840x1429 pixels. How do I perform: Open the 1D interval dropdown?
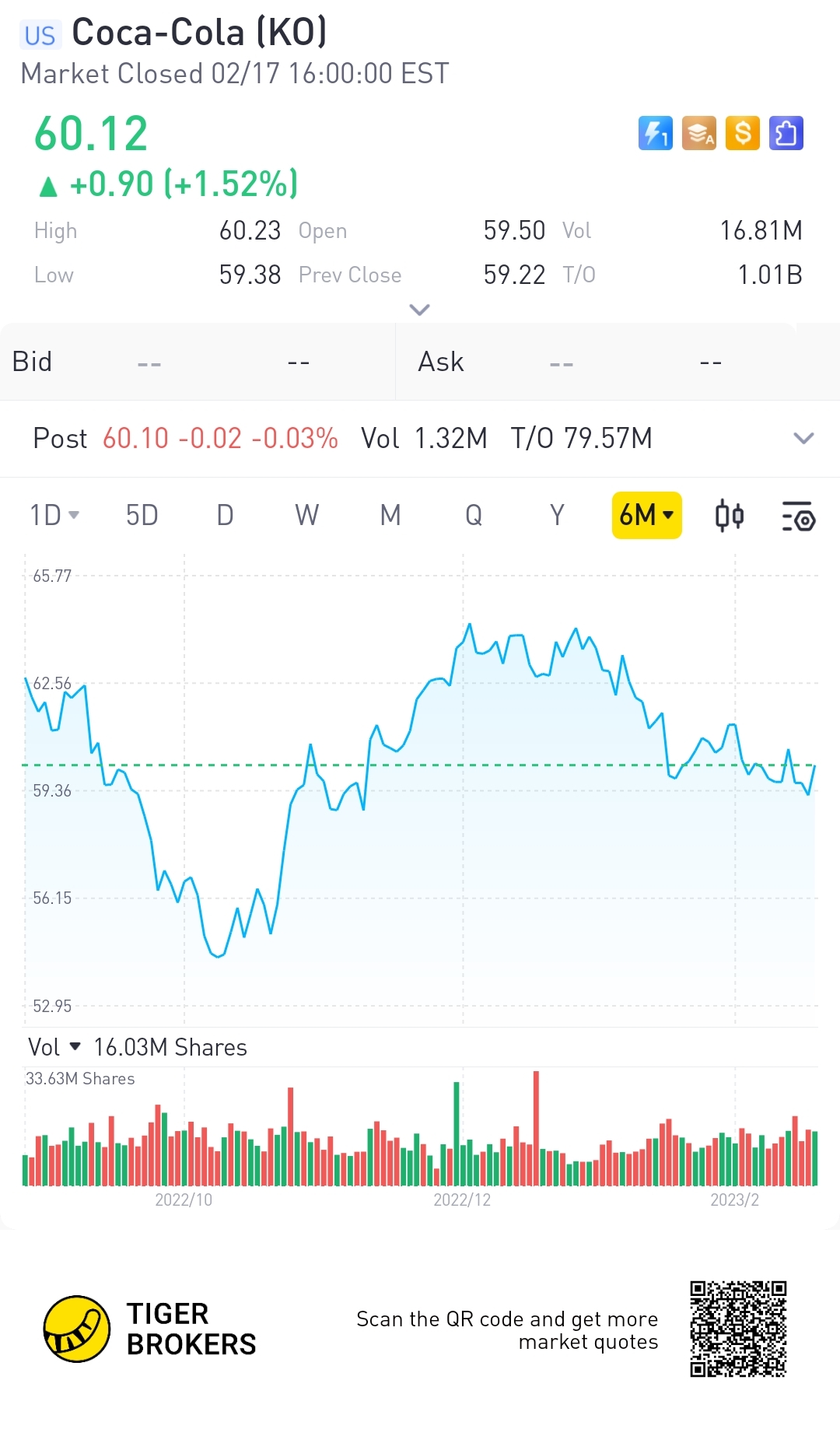point(54,515)
